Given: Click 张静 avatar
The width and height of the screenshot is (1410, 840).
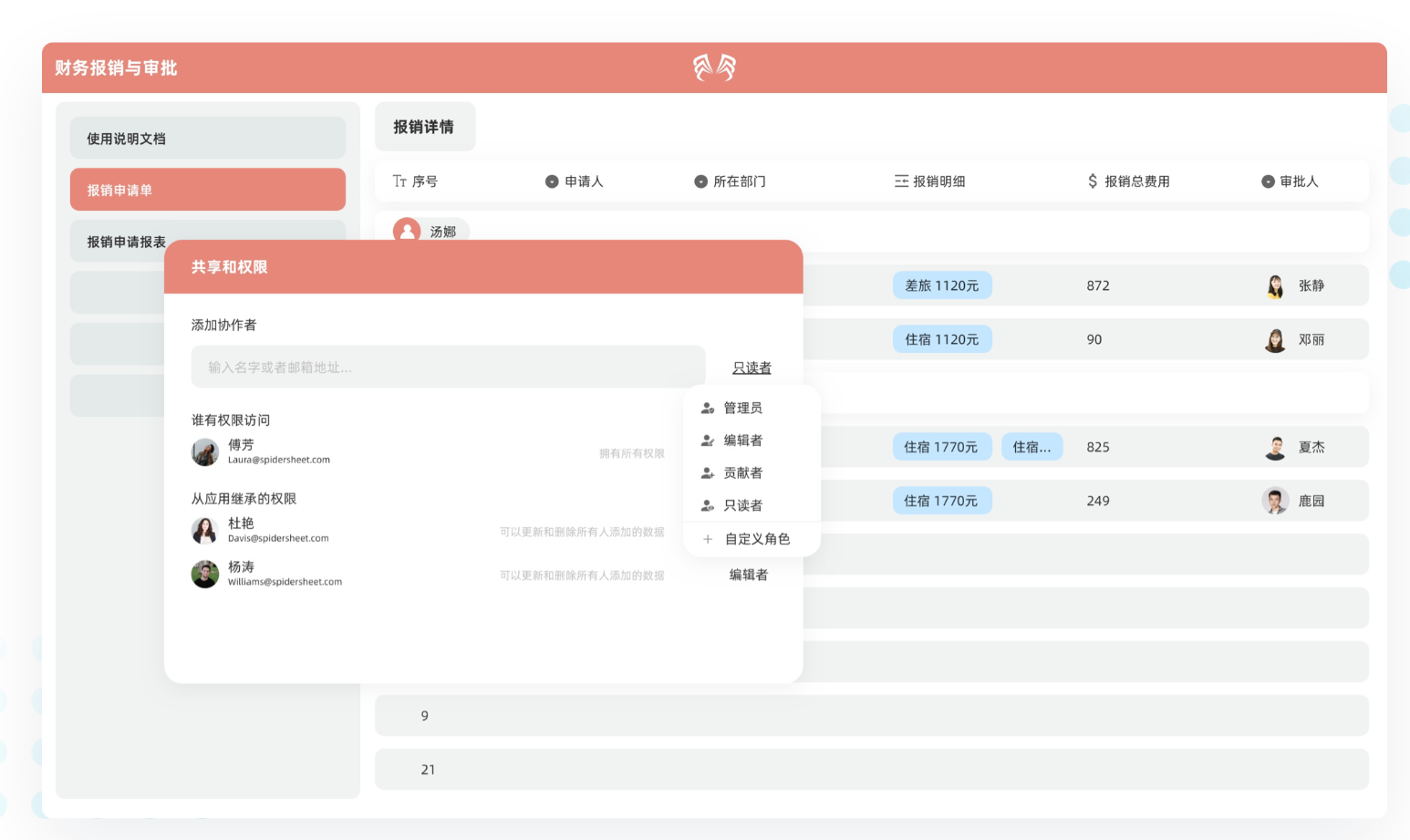Looking at the screenshot, I should coord(1275,285).
